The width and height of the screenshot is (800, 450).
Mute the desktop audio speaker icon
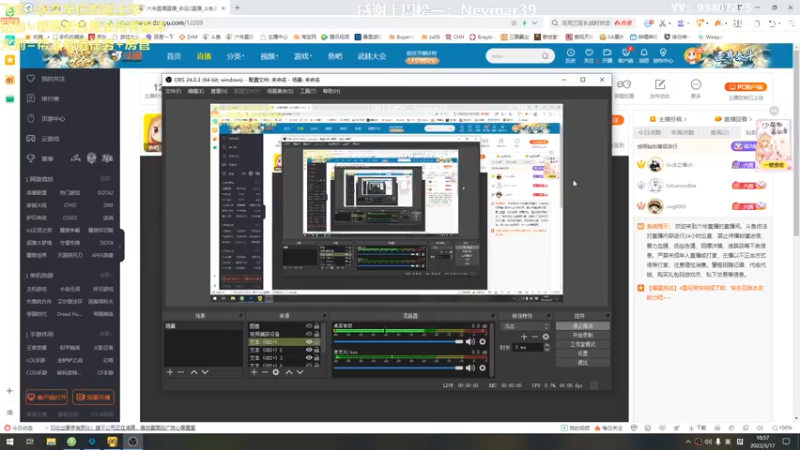click(470, 341)
